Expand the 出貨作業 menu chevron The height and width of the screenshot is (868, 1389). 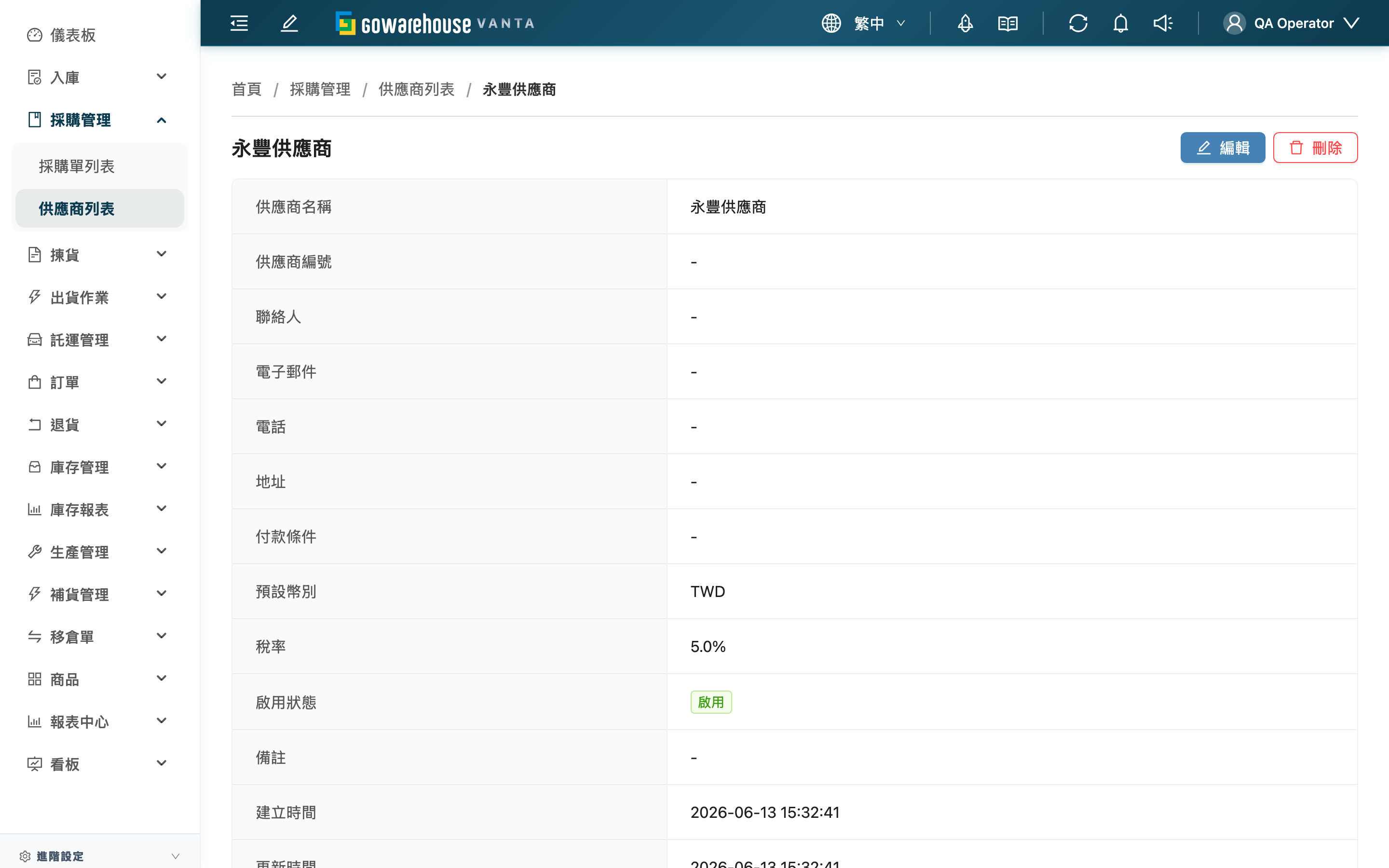click(162, 296)
